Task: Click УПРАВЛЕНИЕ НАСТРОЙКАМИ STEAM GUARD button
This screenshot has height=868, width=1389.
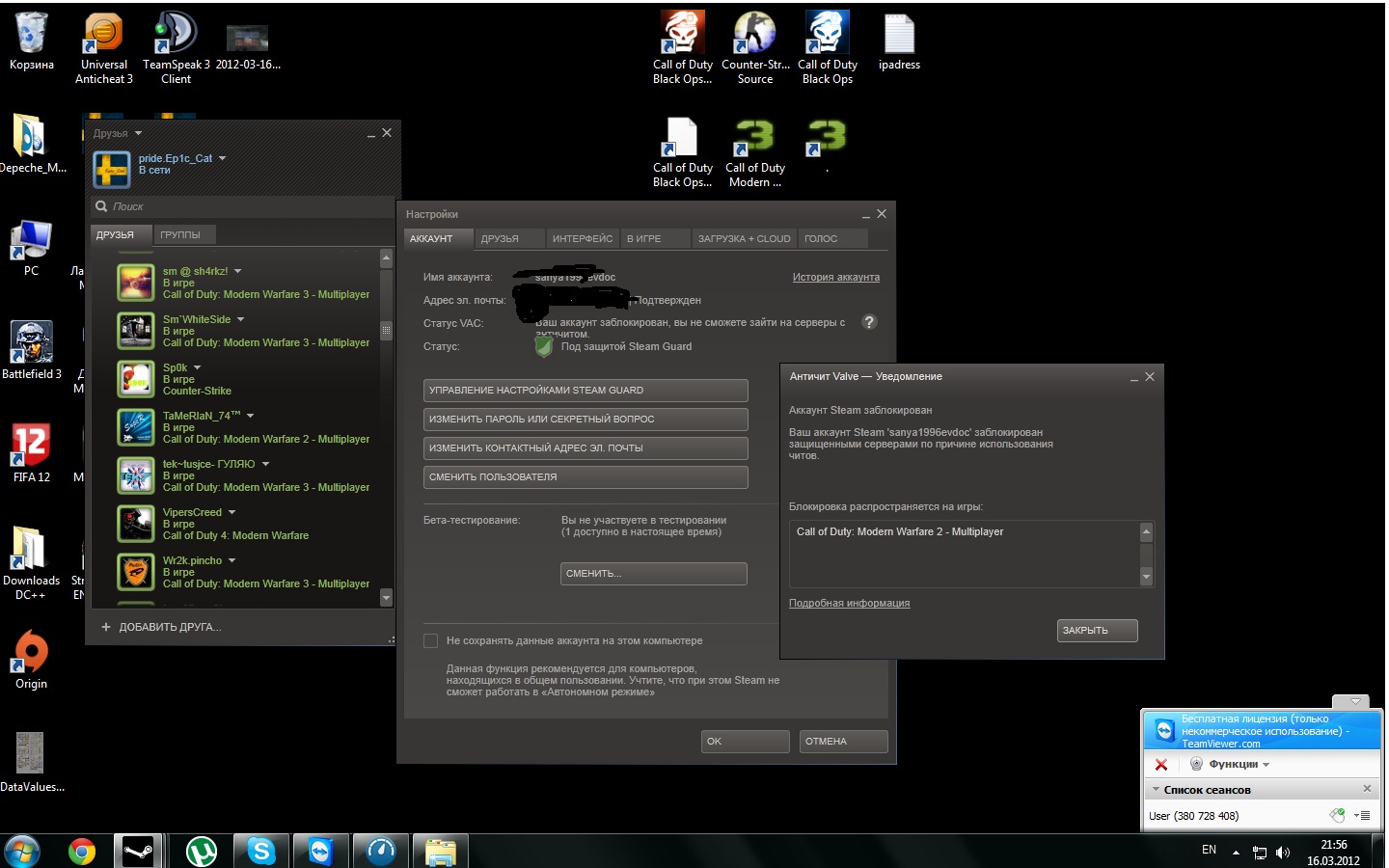Action: [x=586, y=391]
